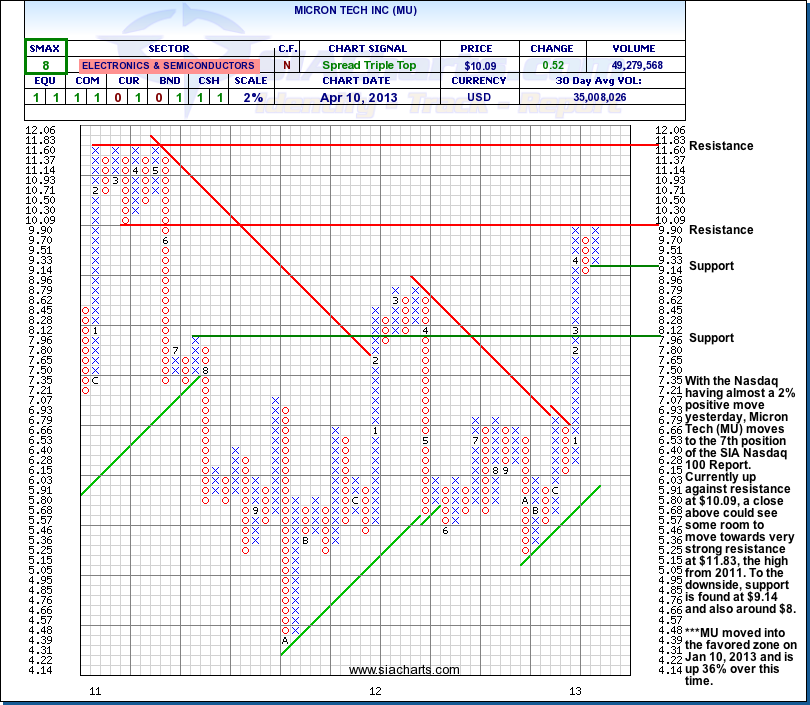Image resolution: width=810 pixels, height=705 pixels.
Task: Select the Support label at the 9.14 level
Action: [711, 266]
